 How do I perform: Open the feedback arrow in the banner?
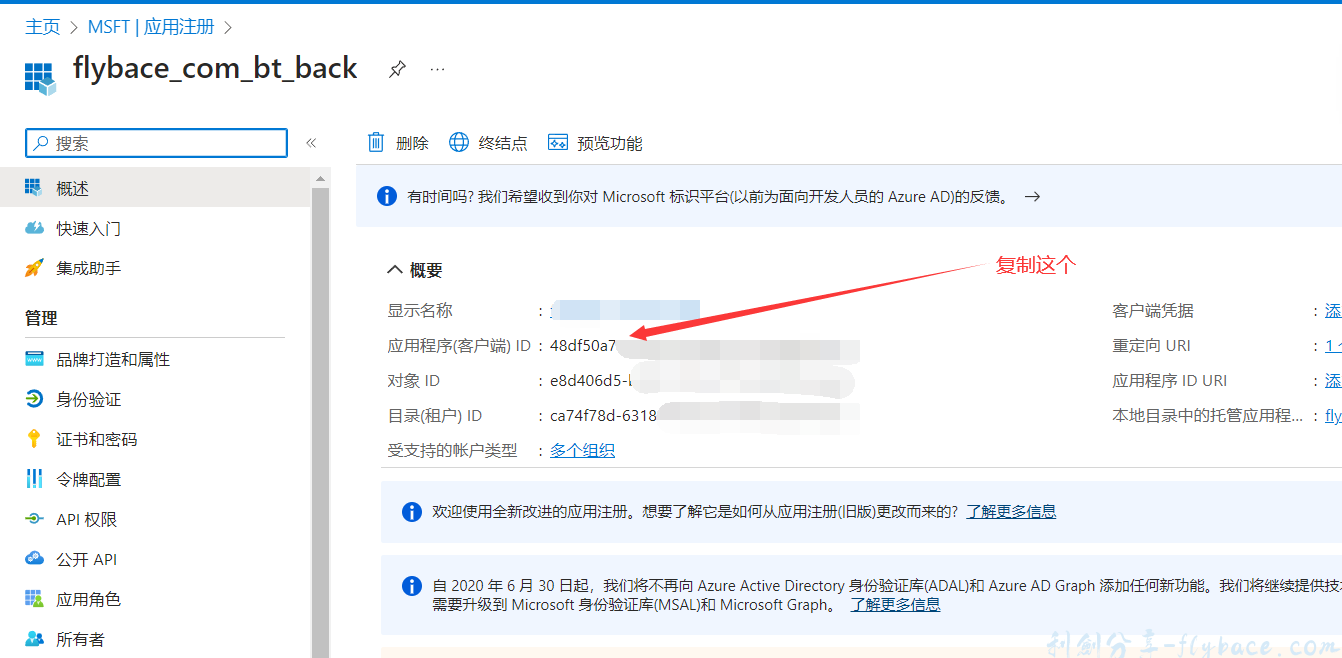[1033, 197]
